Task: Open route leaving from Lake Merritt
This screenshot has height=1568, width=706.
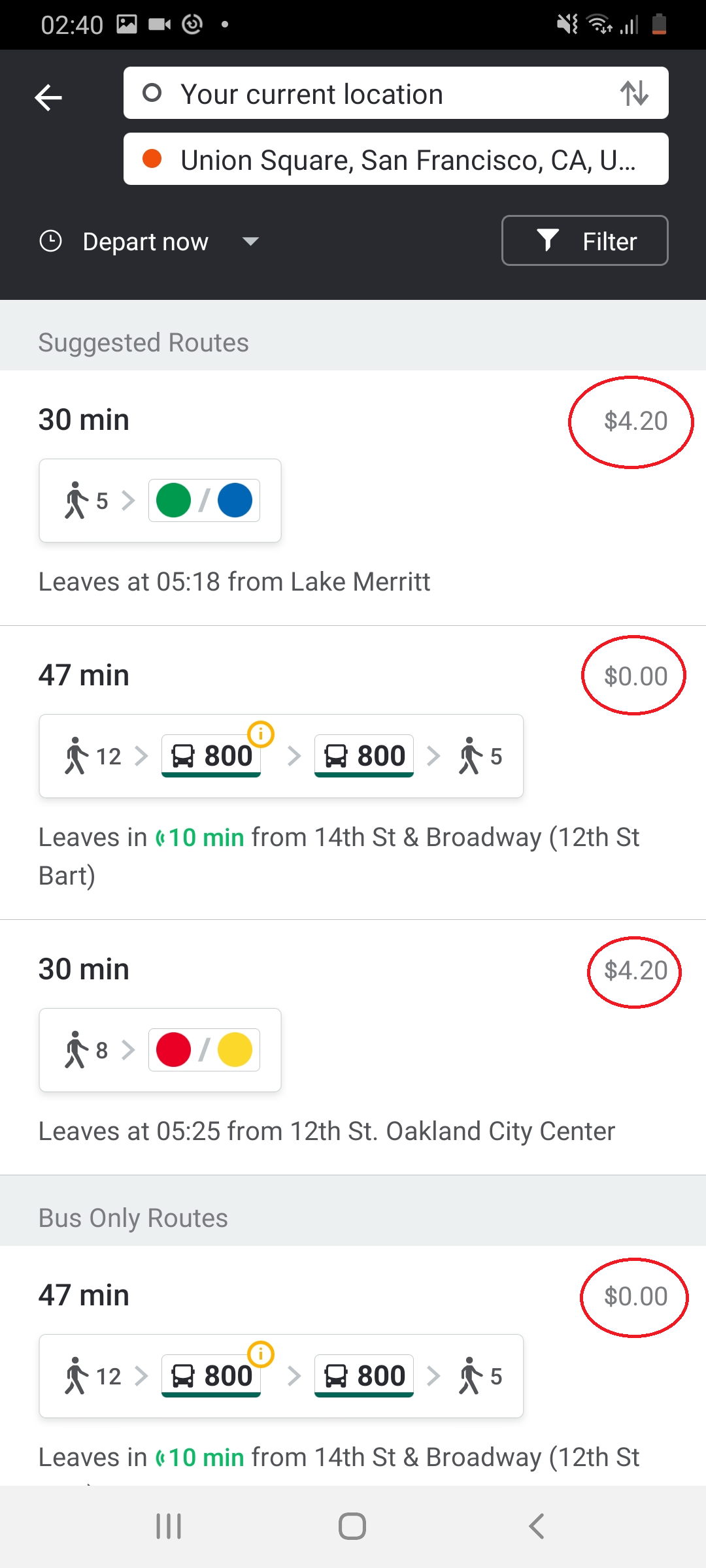Action: (x=234, y=581)
